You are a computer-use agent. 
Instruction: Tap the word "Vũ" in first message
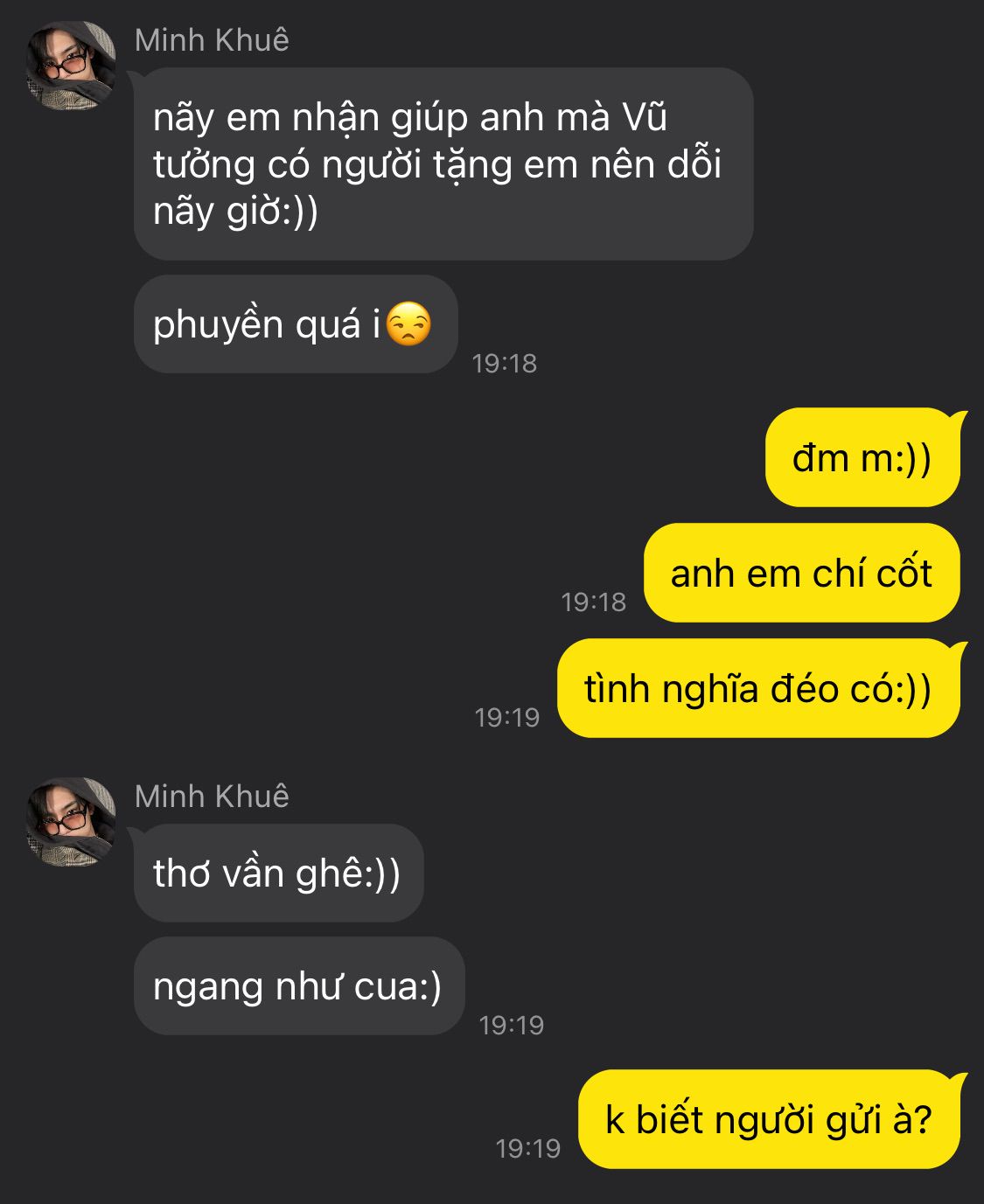[645, 117]
